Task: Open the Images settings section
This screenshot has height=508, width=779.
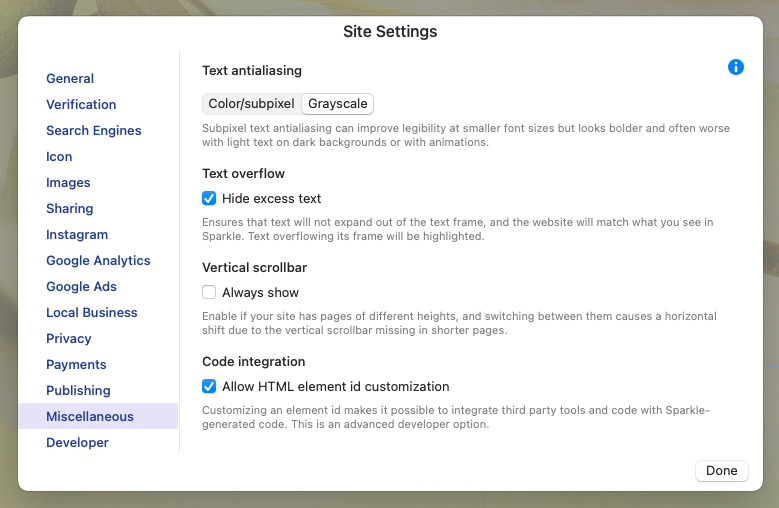Action: click(x=68, y=183)
